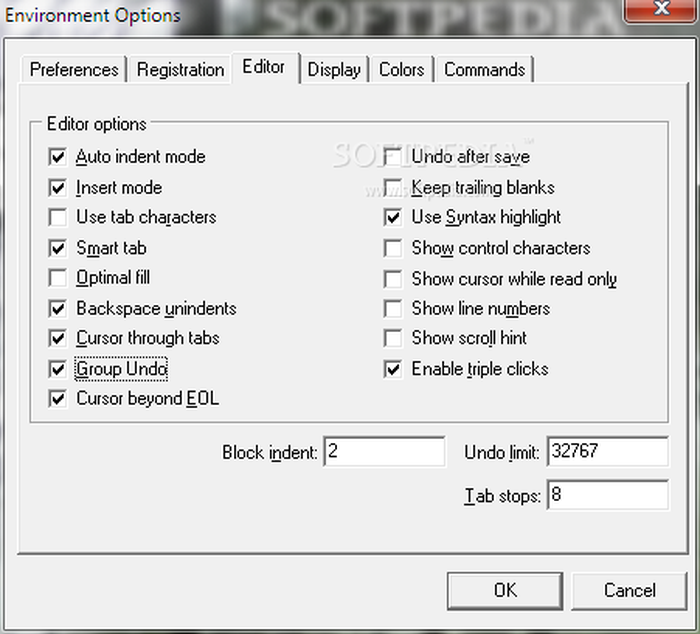The image size is (700, 634).
Task: Open the Commands tab
Action: tap(484, 70)
